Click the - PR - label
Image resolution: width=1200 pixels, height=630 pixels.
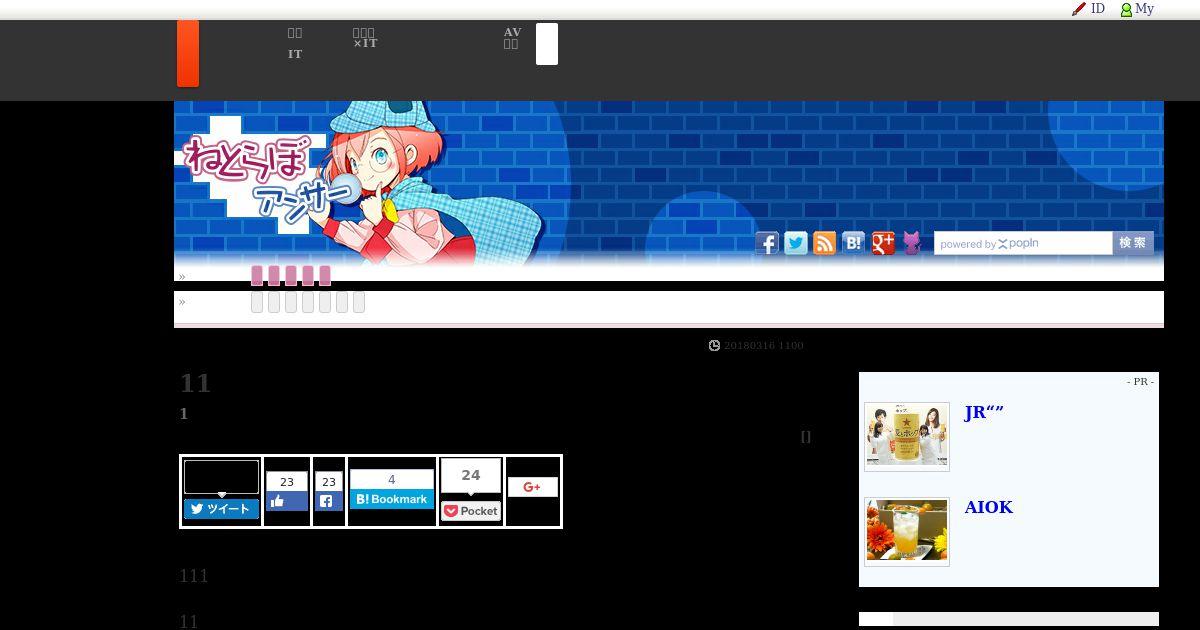coord(1140,382)
